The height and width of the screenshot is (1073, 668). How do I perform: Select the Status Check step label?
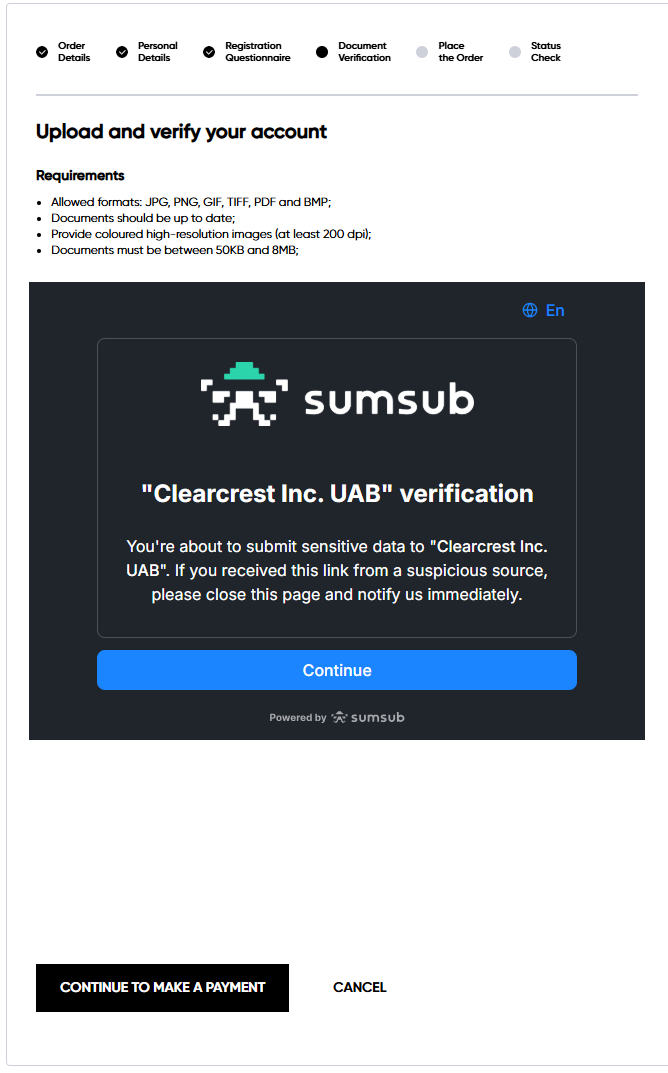[x=546, y=52]
